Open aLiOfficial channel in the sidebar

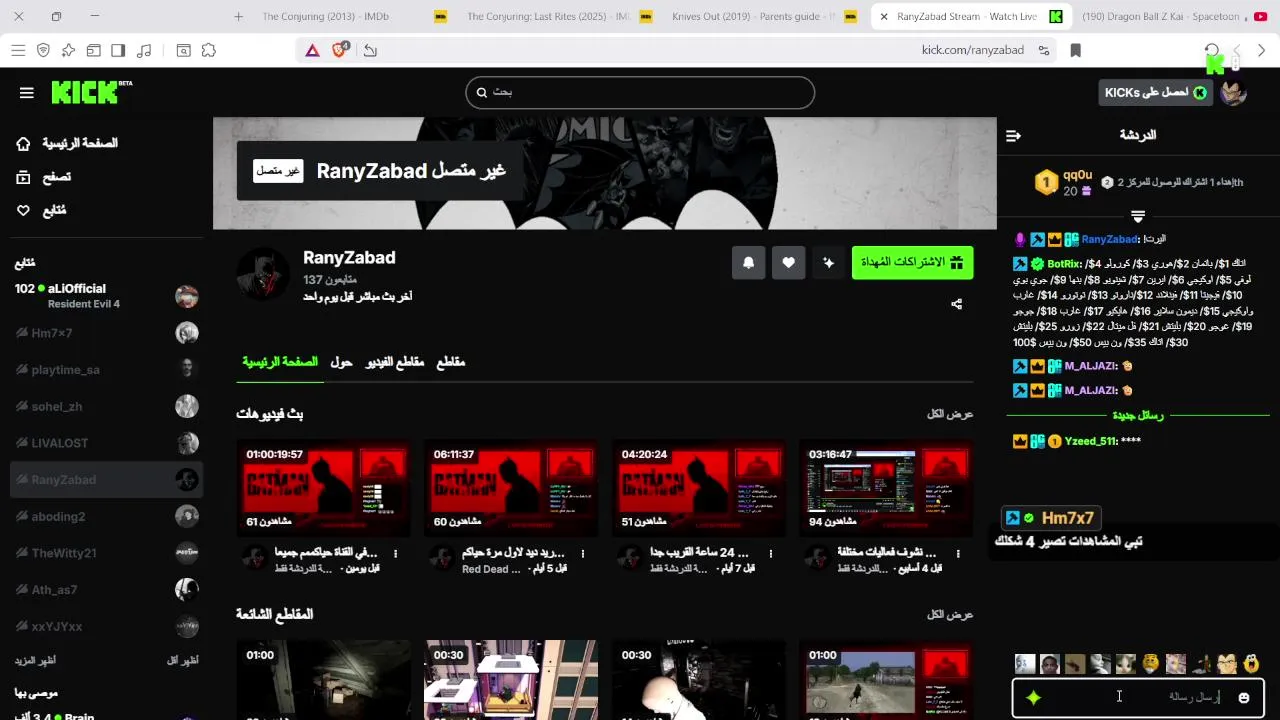click(x=106, y=296)
